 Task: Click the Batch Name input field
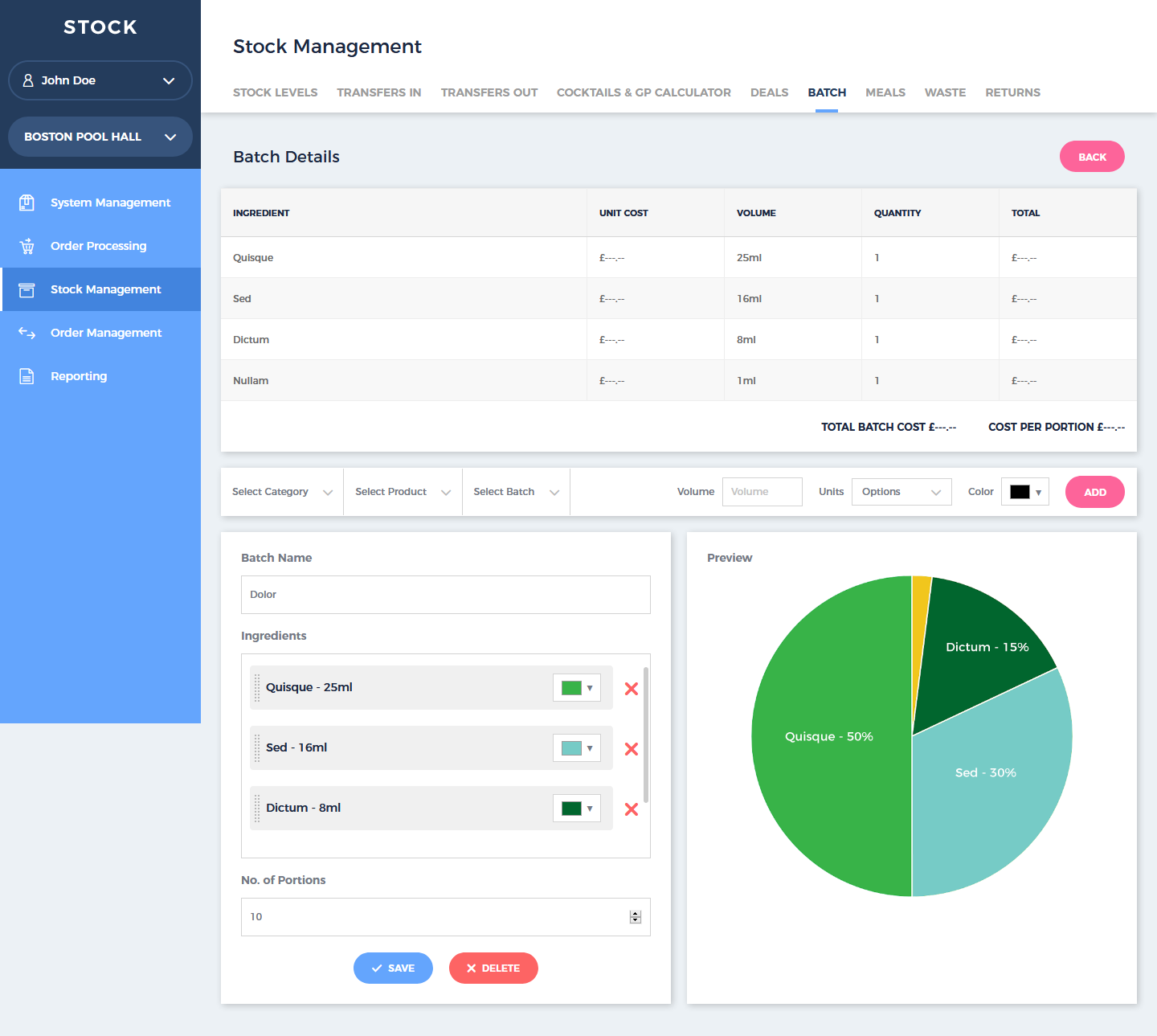point(445,595)
